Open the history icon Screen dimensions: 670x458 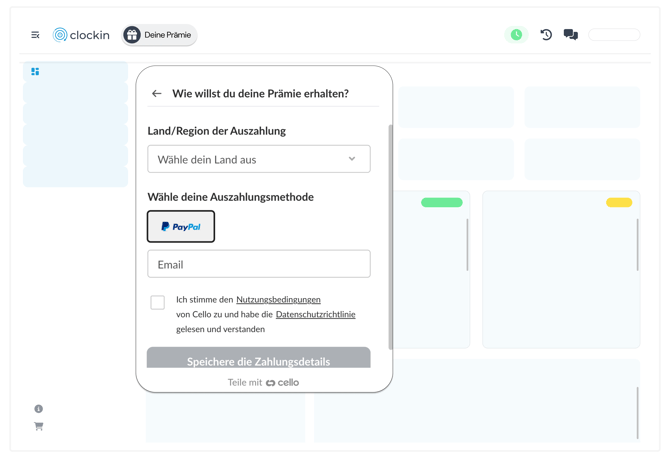[x=546, y=35]
